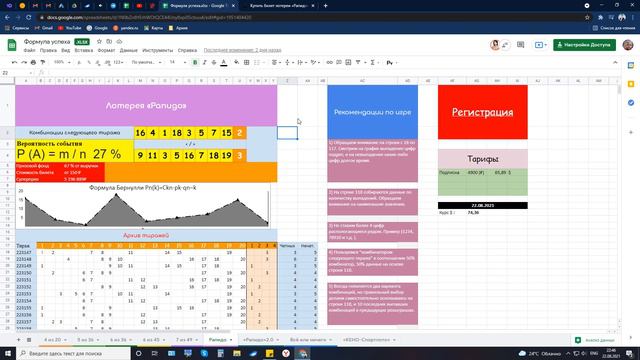Screen dimensions: 640x360
Task: Open text wrapping dropdown
Action: point(302,62)
